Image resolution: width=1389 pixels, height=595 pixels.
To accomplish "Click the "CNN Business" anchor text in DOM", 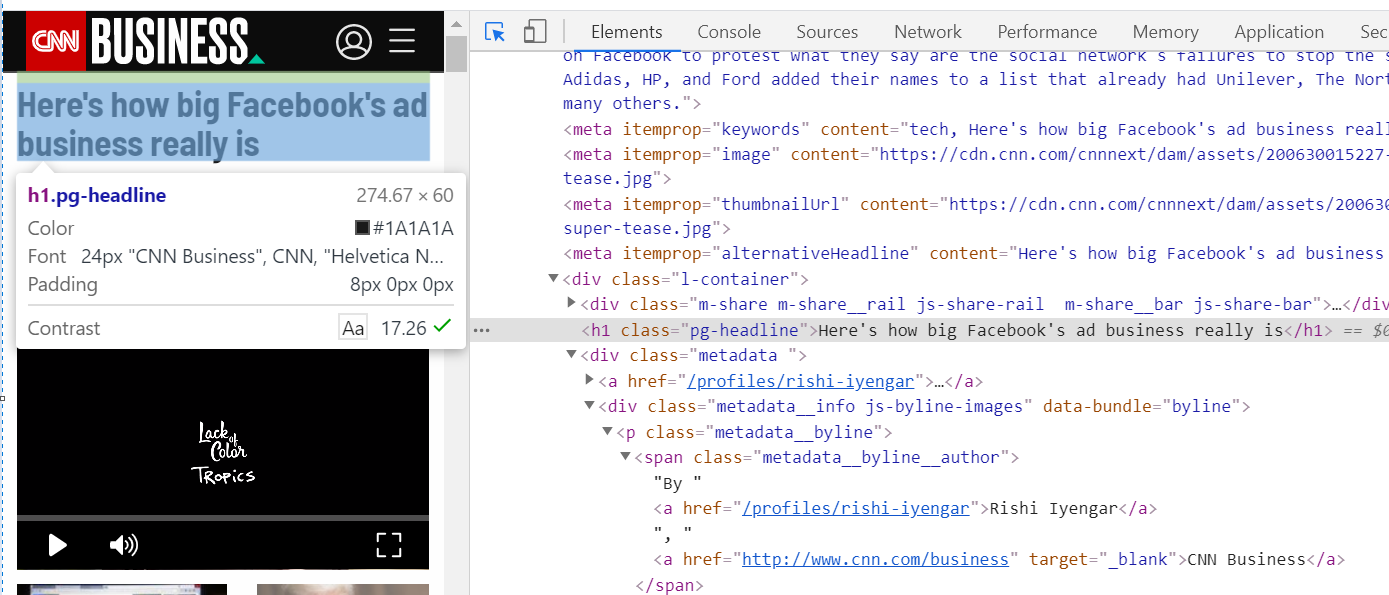I will 1246,559.
